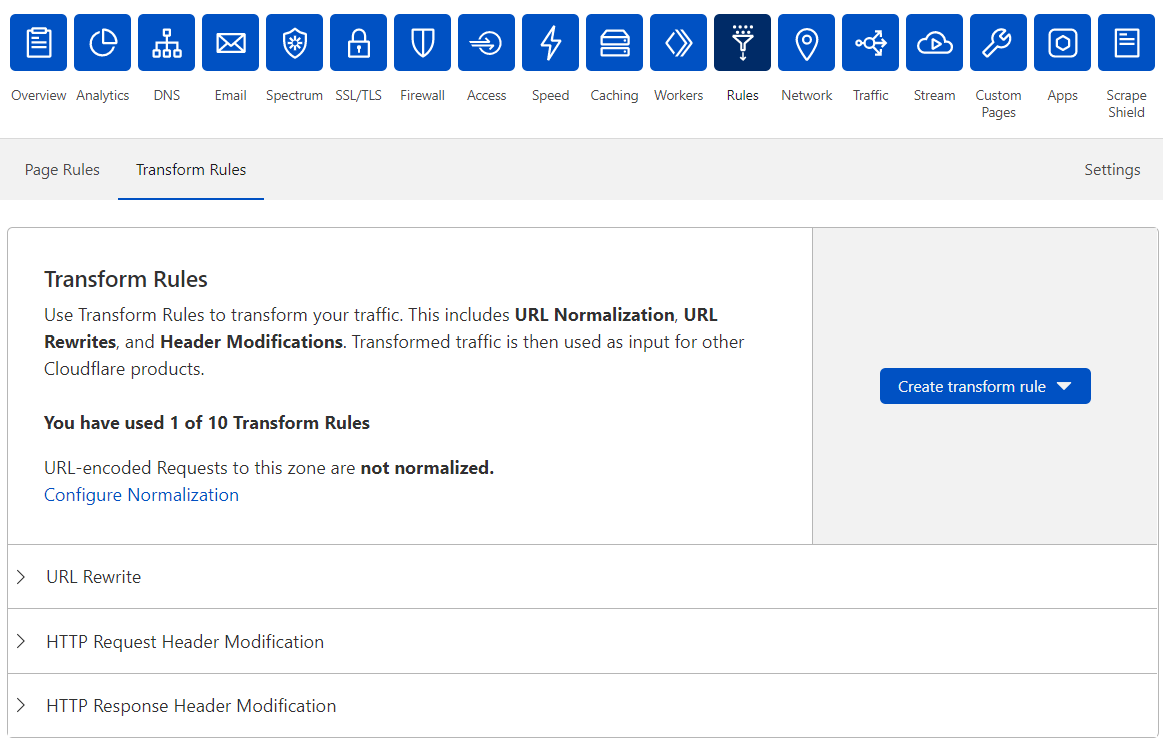Image resolution: width=1163 pixels, height=747 pixels.
Task: Select the Network location pin icon
Action: [807, 43]
